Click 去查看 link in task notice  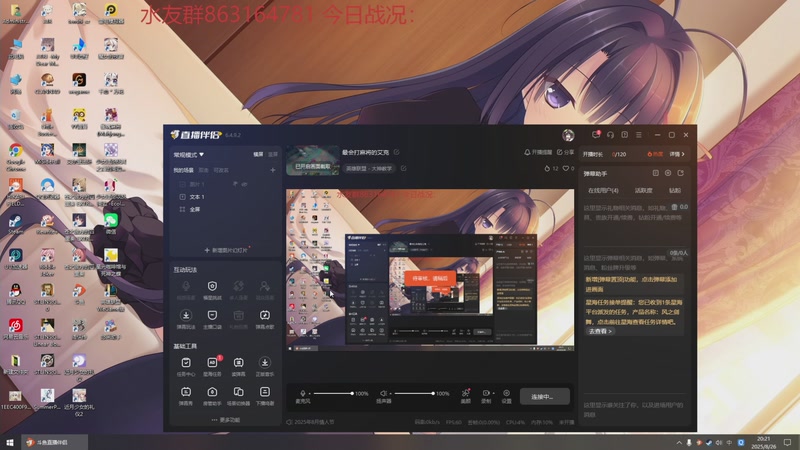[600, 331]
